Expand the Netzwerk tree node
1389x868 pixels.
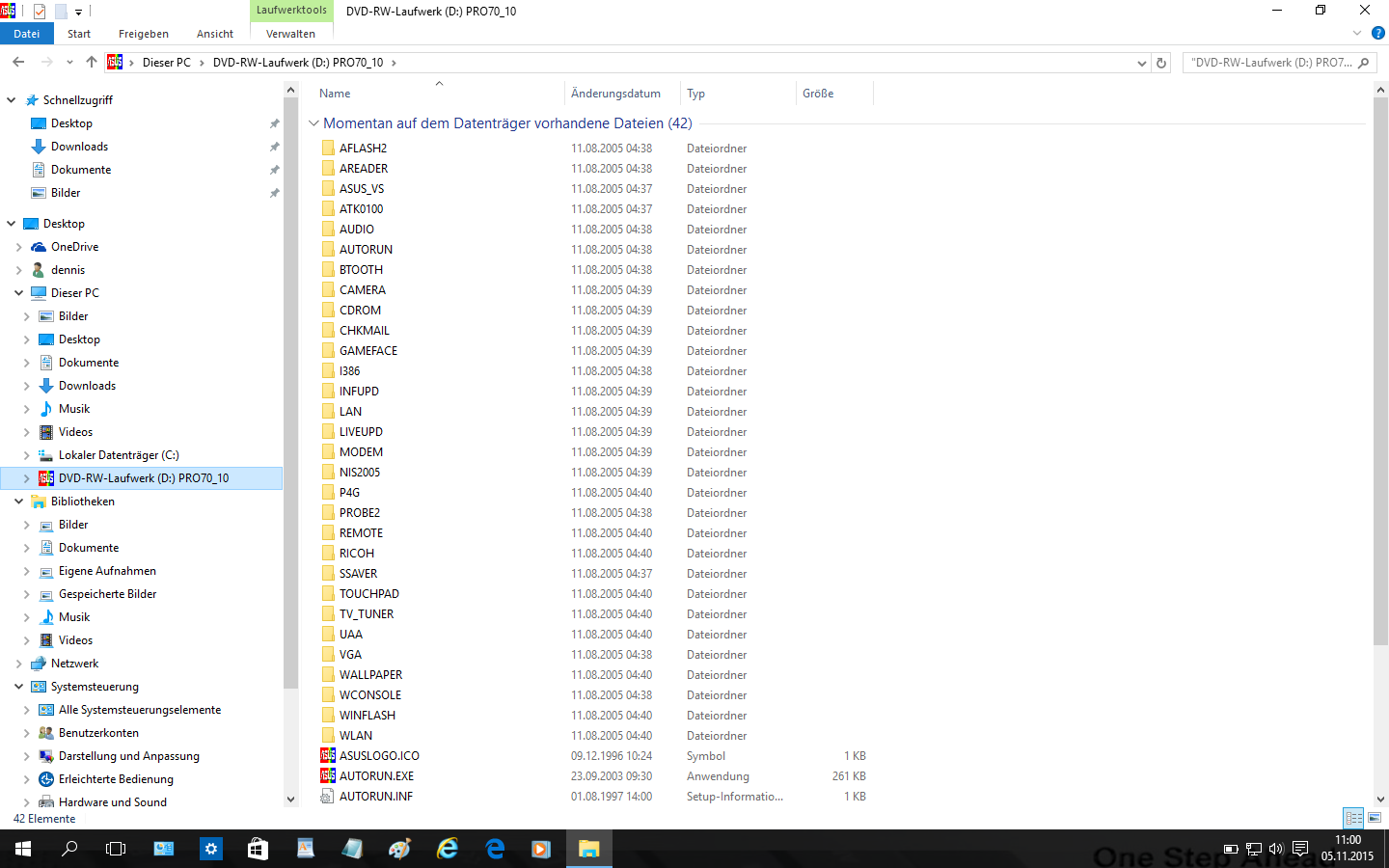click(18, 664)
